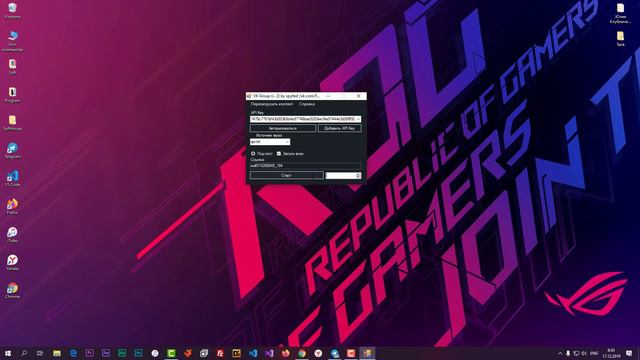
Task: Select the Yandex desktop shortcut
Action: tap(12, 262)
